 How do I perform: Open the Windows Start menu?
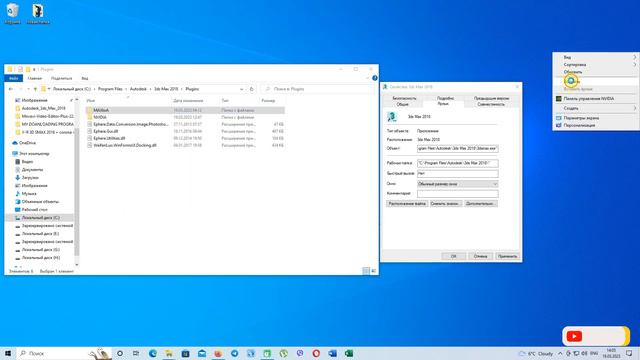(8, 353)
